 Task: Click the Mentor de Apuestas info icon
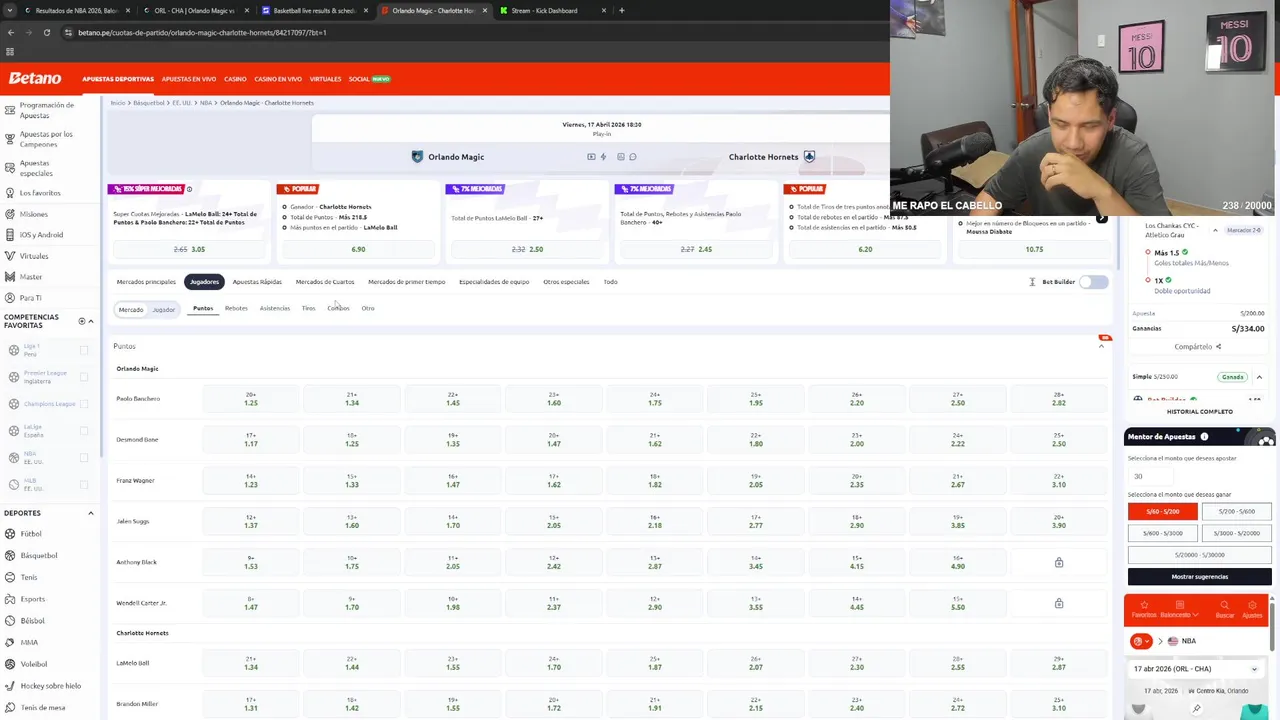pyautogui.click(x=1204, y=437)
